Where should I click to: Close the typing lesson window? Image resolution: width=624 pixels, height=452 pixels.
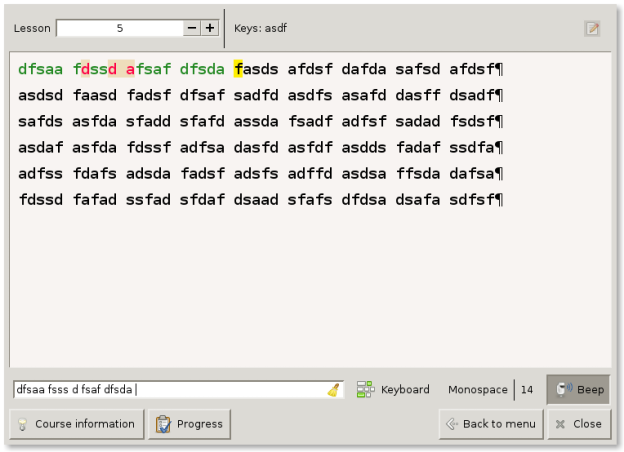[x=577, y=424]
